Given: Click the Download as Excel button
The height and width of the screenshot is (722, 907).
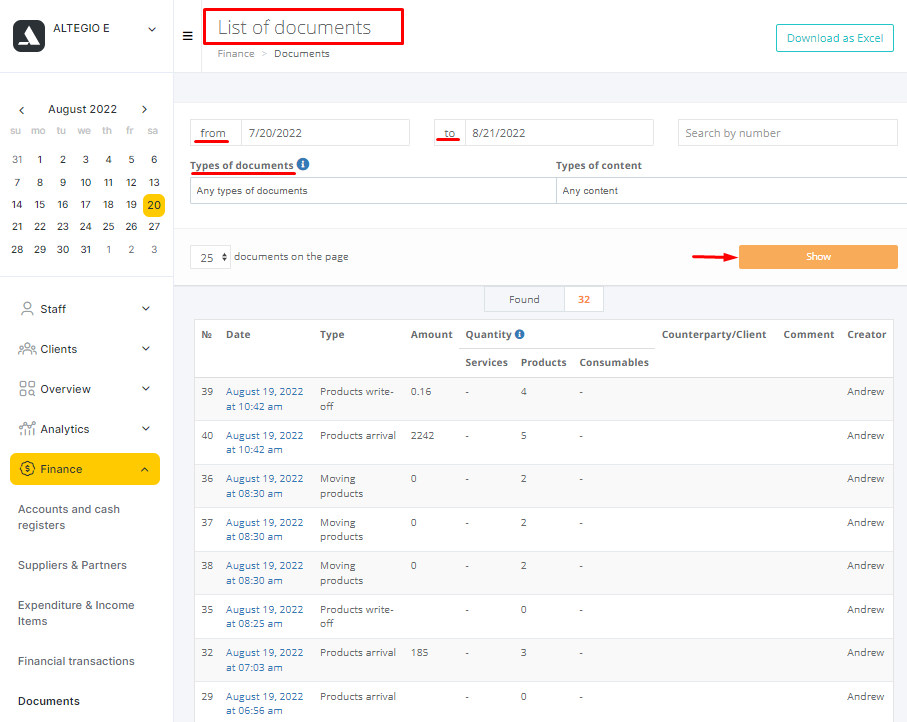Looking at the screenshot, I should (x=835, y=38).
